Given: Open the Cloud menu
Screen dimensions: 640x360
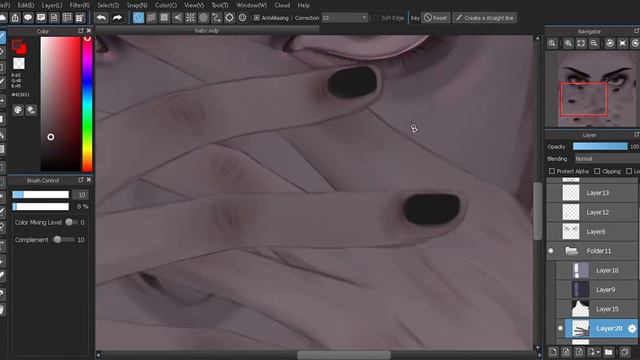Looking at the screenshot, I should (282, 5).
